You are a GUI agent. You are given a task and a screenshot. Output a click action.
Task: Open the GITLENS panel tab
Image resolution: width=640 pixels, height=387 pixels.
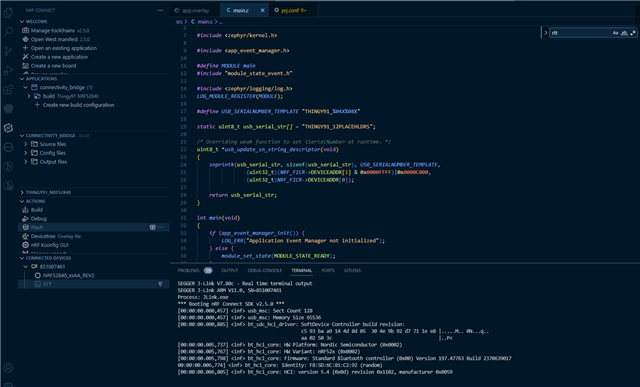point(352,270)
